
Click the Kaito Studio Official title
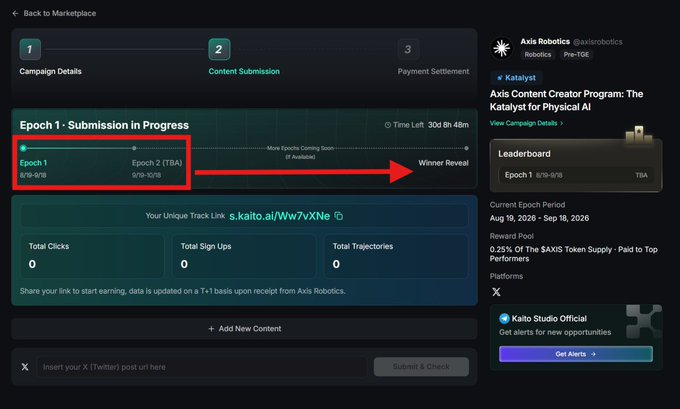(x=549, y=318)
